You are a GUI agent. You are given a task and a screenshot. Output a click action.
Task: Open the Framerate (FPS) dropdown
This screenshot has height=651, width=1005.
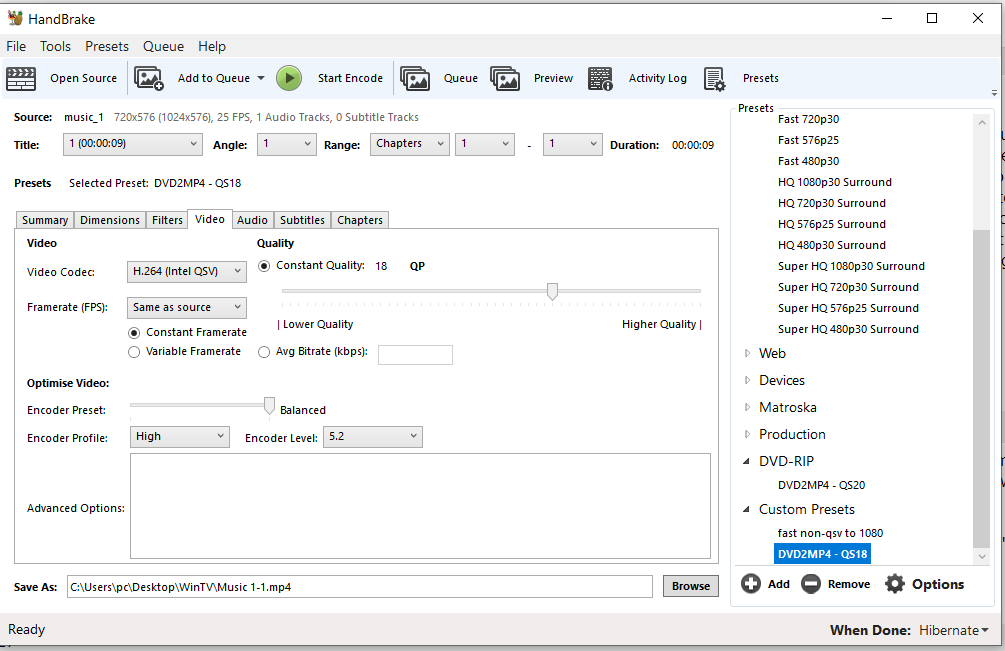click(187, 308)
